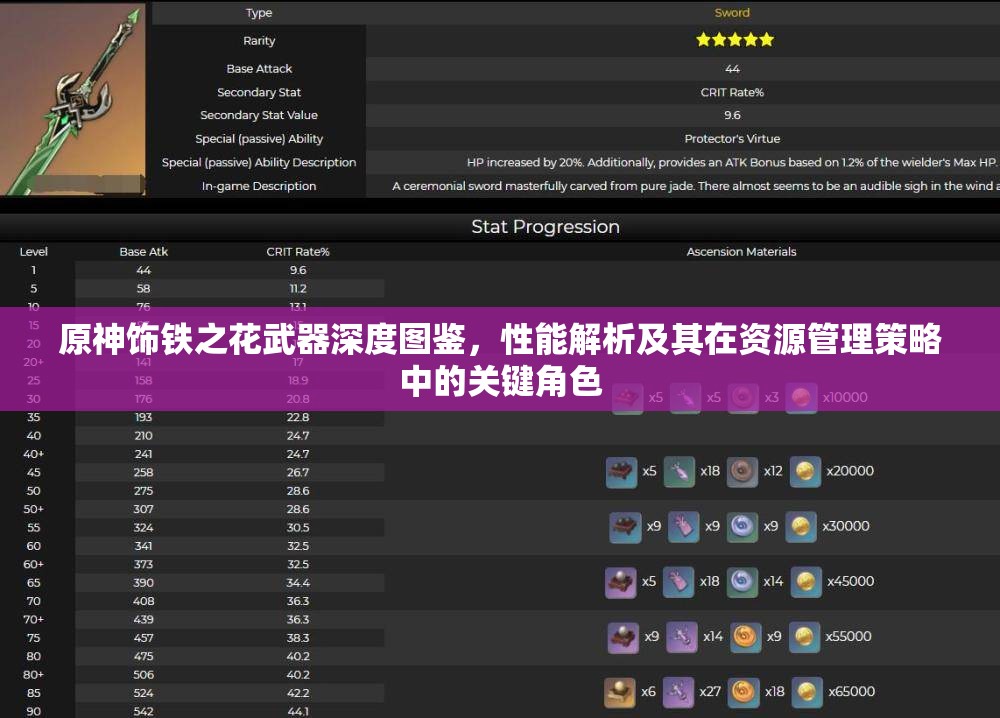Click CRIT Rate value 34.4 at level 65

298,582
